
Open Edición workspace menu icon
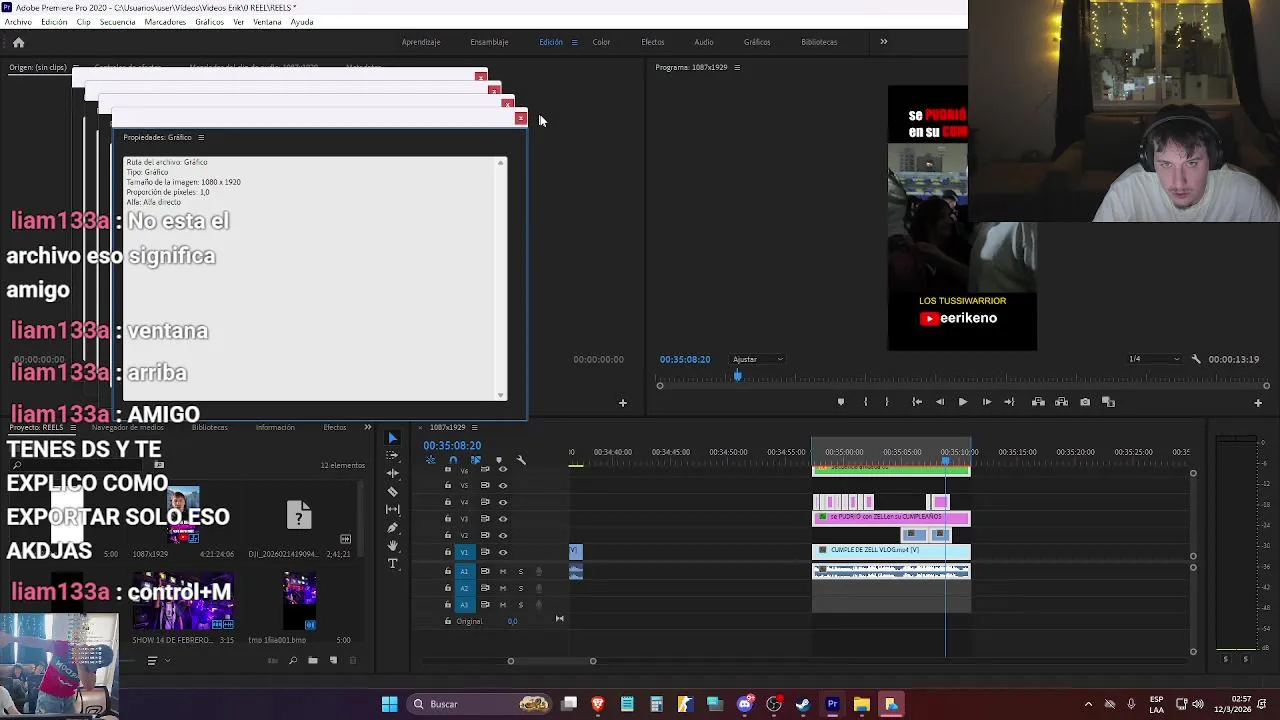[x=574, y=42]
